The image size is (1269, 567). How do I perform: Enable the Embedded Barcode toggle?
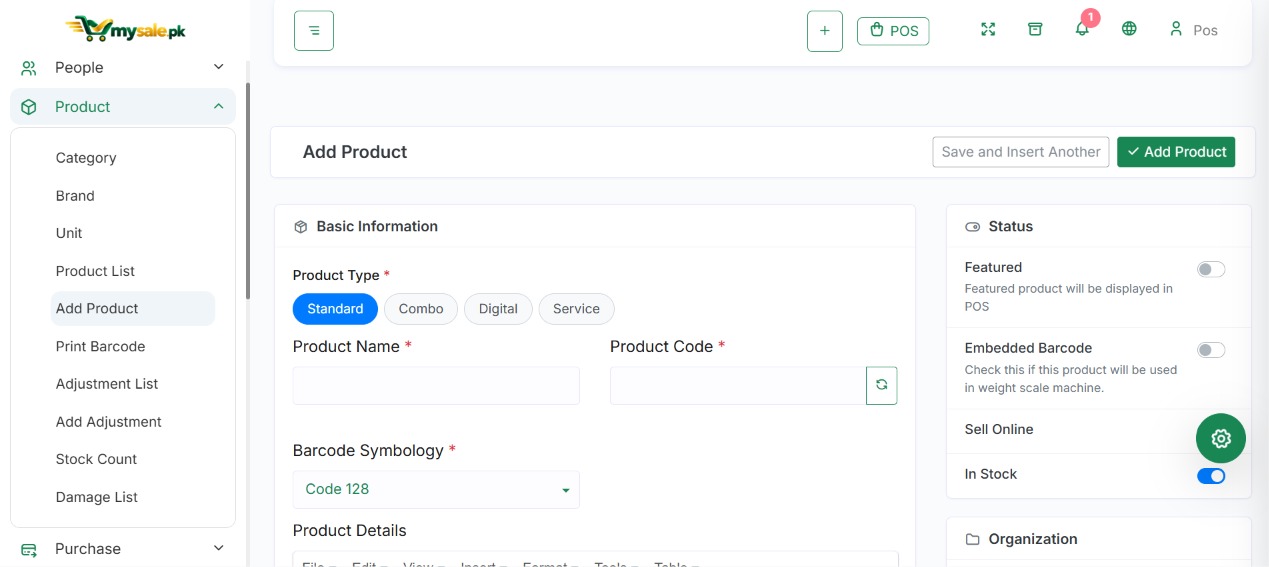coord(1211,350)
